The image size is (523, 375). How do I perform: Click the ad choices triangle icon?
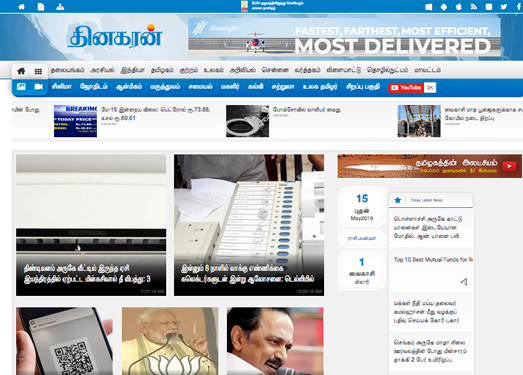(464, 282)
